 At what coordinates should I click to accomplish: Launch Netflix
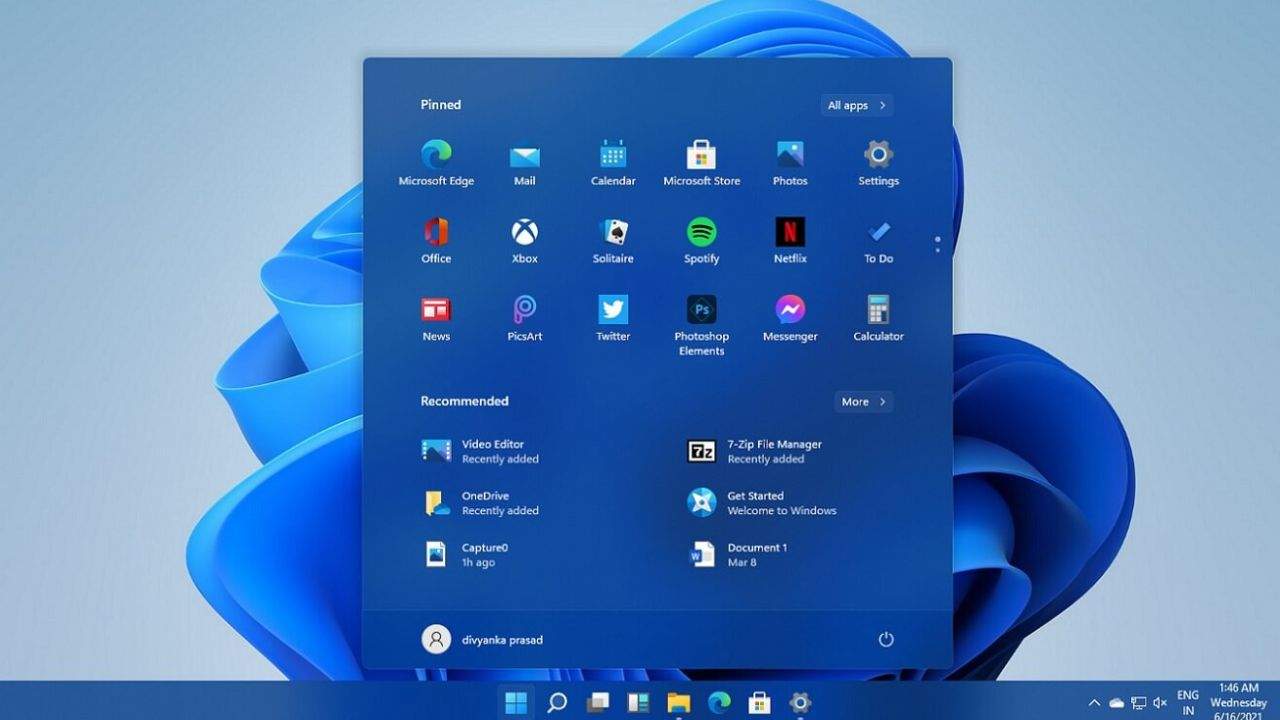pyautogui.click(x=790, y=241)
